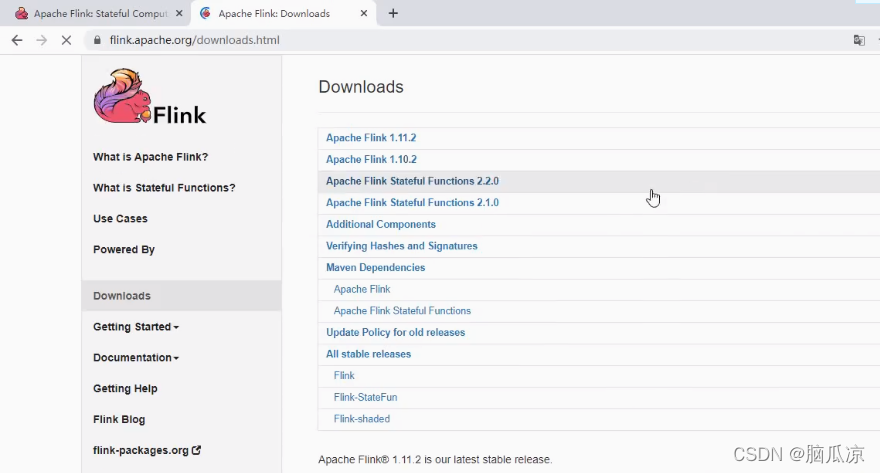Open the Flink-shaded sub-link
Screen dimensions: 880x473
pyautogui.click(x=361, y=419)
